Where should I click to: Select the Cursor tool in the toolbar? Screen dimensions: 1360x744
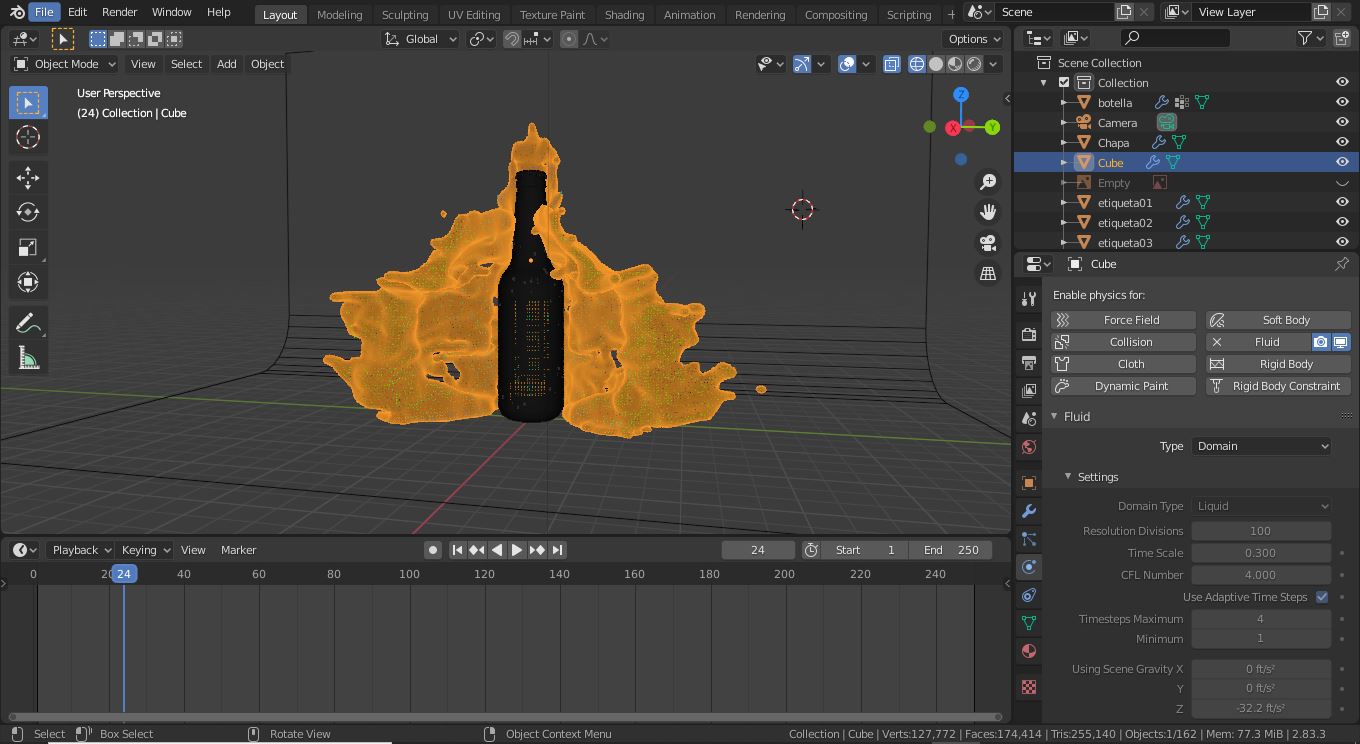click(x=28, y=138)
